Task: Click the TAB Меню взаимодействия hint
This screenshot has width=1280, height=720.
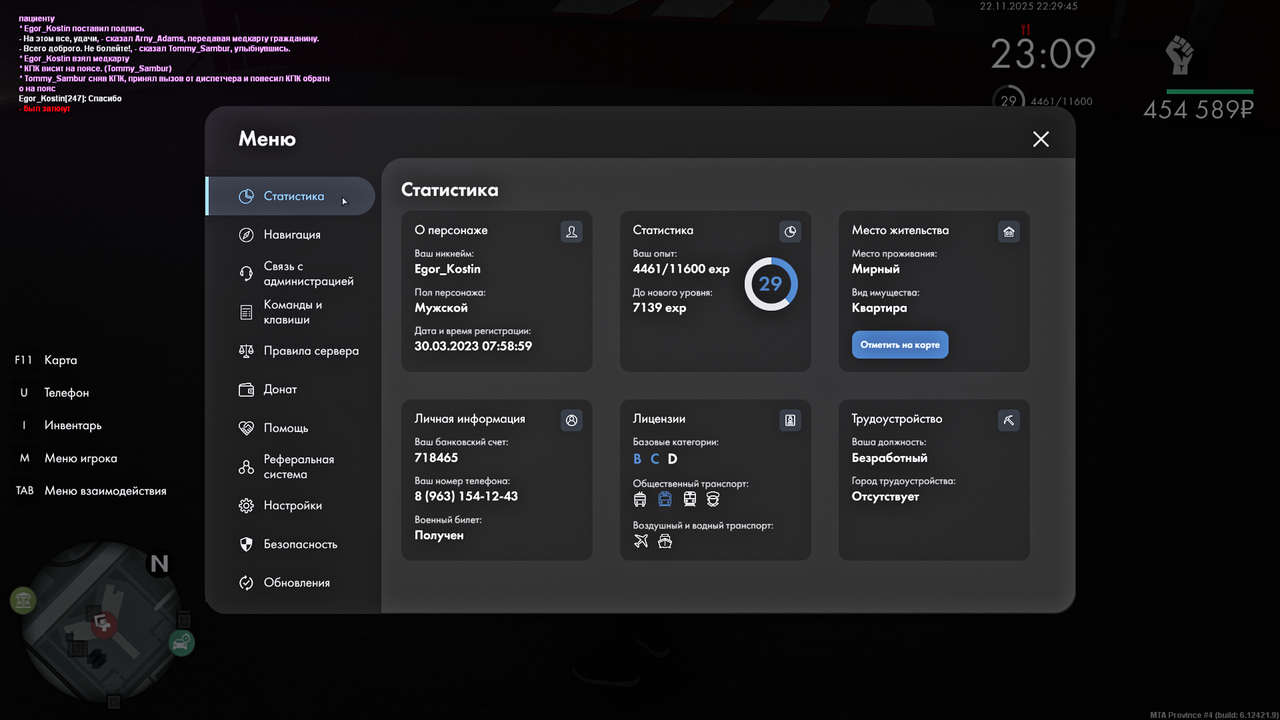Action: click(x=91, y=491)
